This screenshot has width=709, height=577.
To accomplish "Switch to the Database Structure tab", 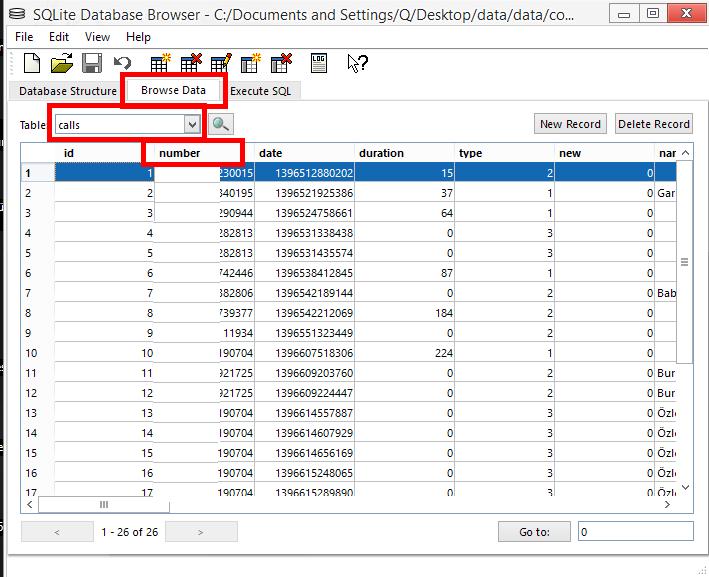I will coord(67,91).
